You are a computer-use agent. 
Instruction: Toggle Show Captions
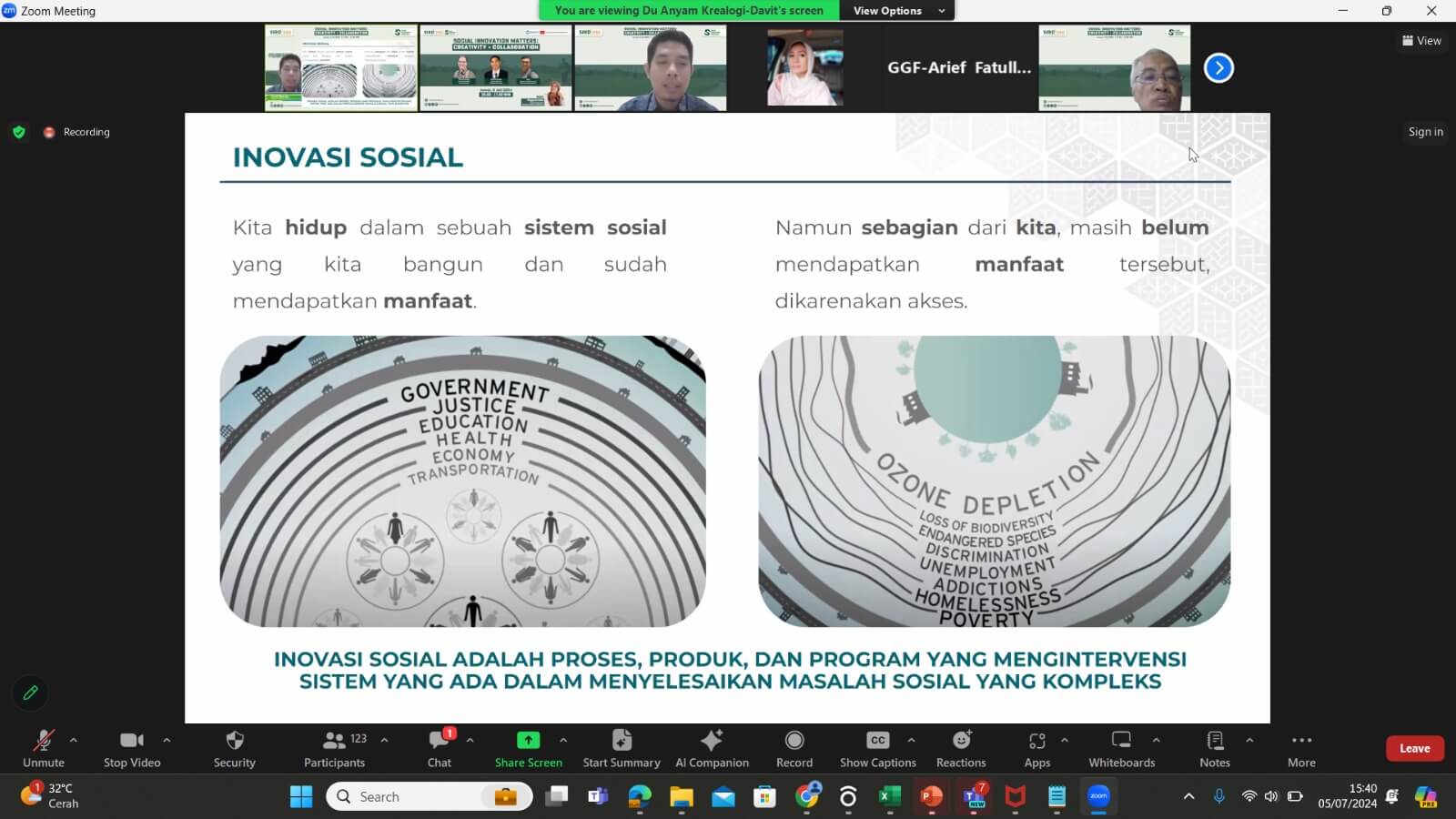(x=877, y=748)
